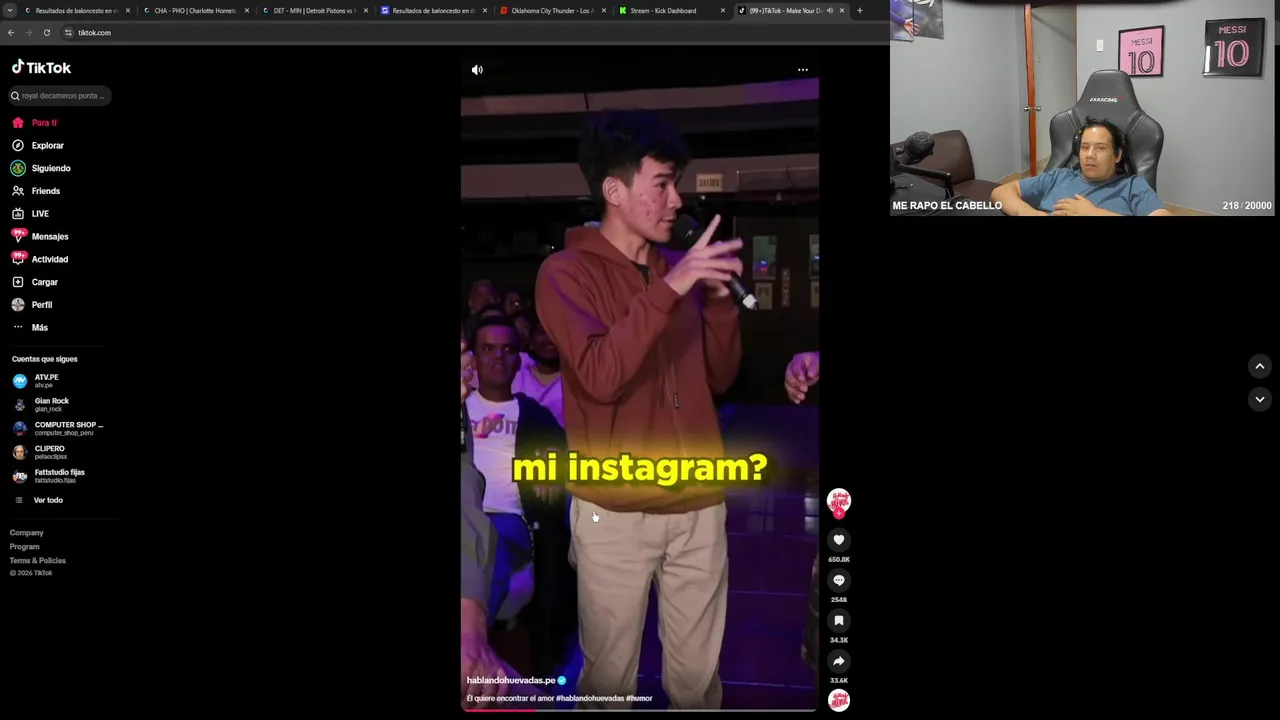Click the TikTok logo

(x=41, y=68)
